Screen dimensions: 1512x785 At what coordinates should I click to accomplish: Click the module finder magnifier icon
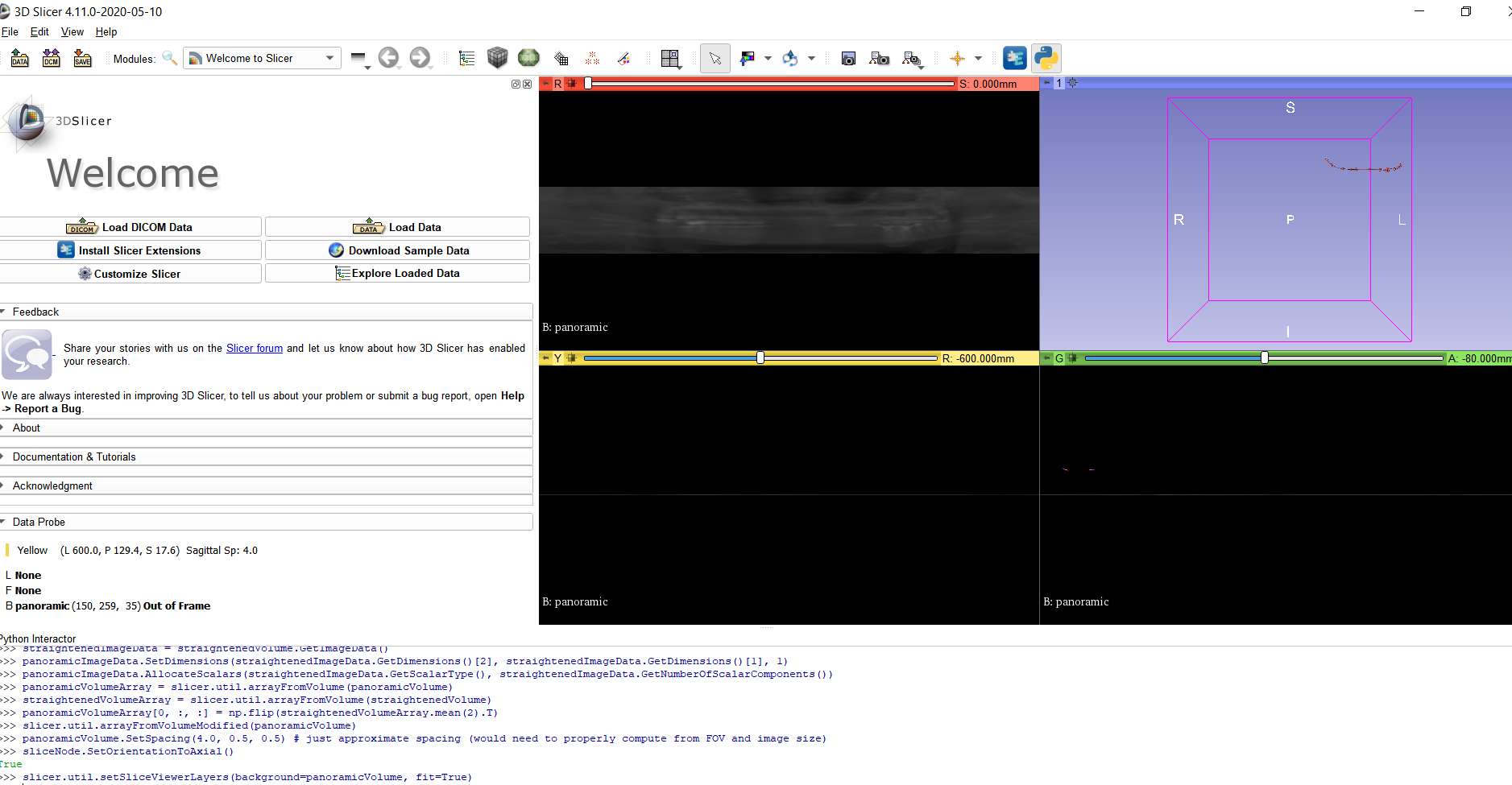coord(169,58)
